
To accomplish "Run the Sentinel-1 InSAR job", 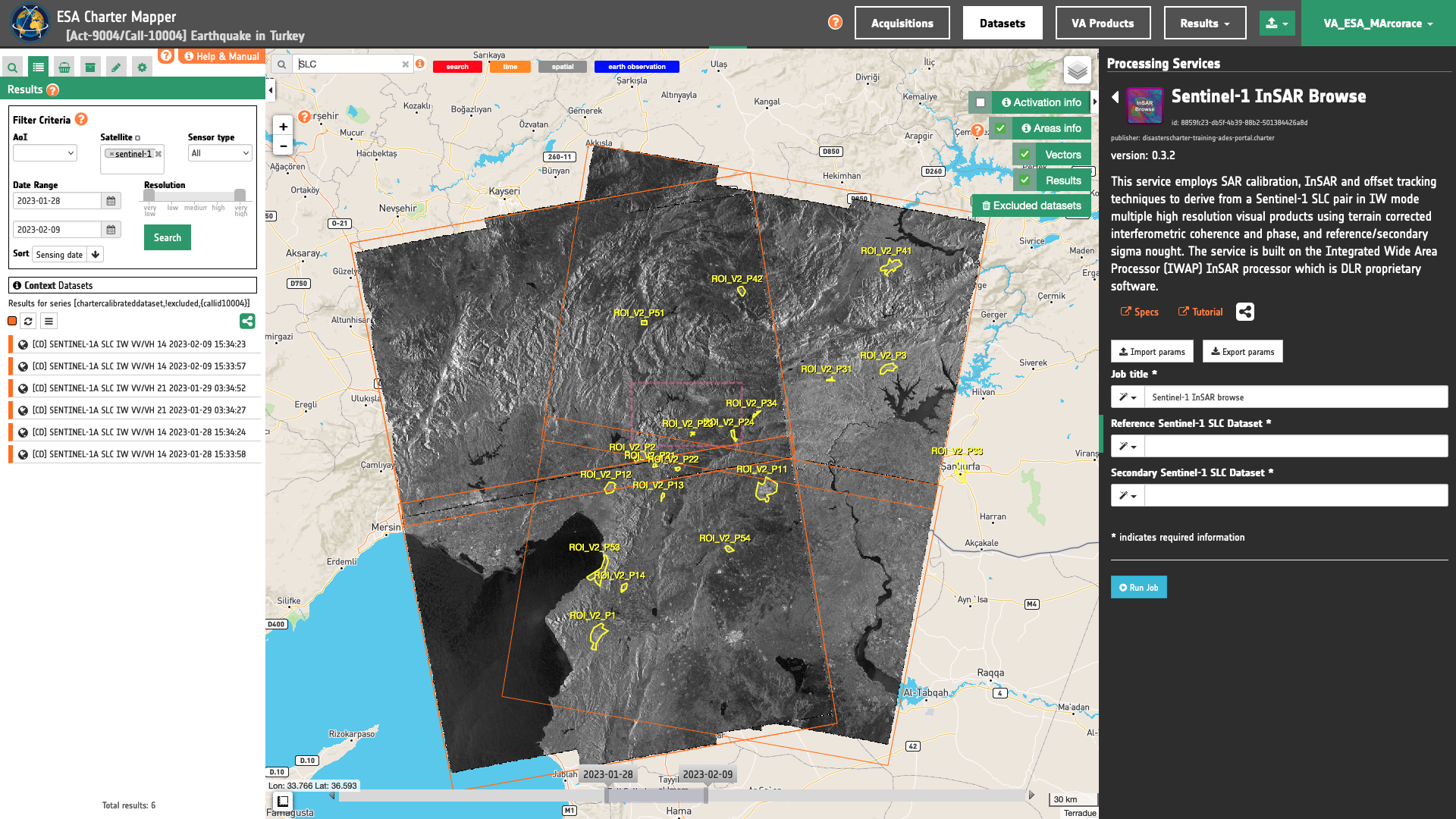I will point(1138,588).
